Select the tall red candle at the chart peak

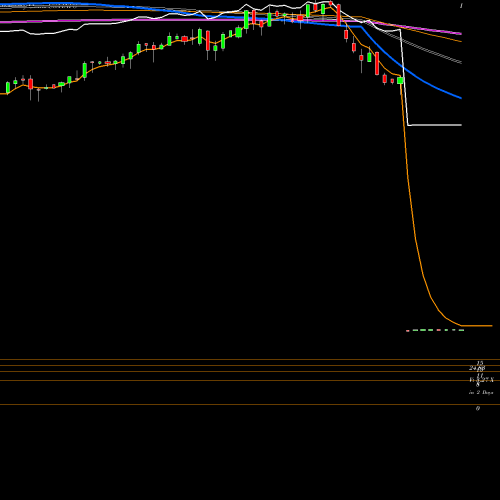[x=339, y=15]
